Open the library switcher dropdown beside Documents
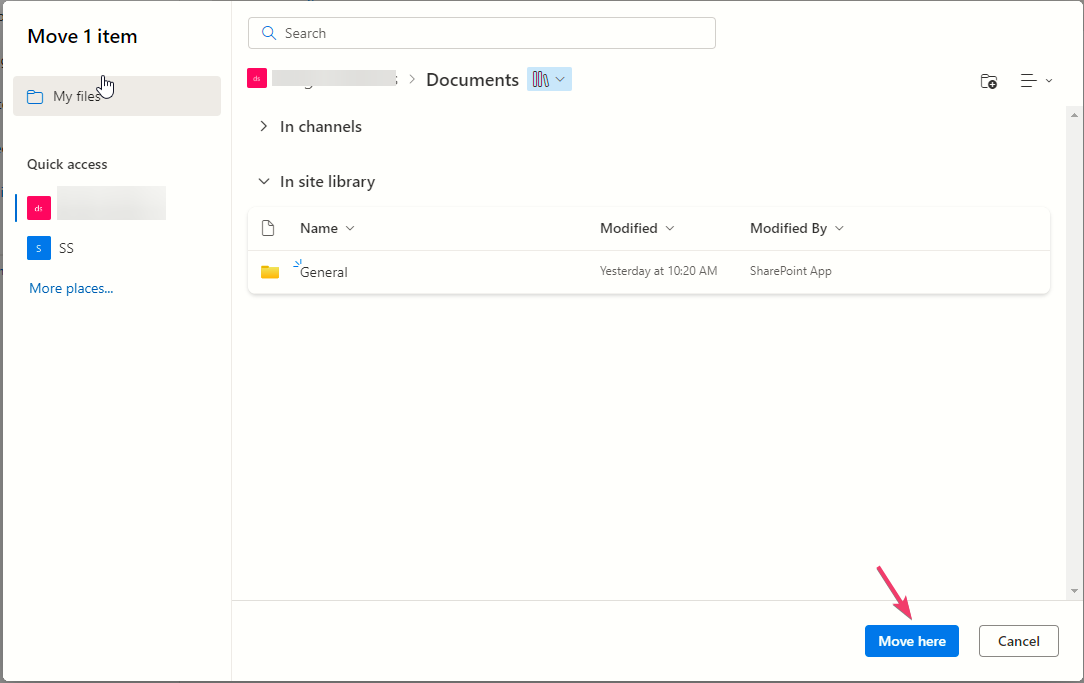The width and height of the screenshot is (1084, 683). [549, 79]
